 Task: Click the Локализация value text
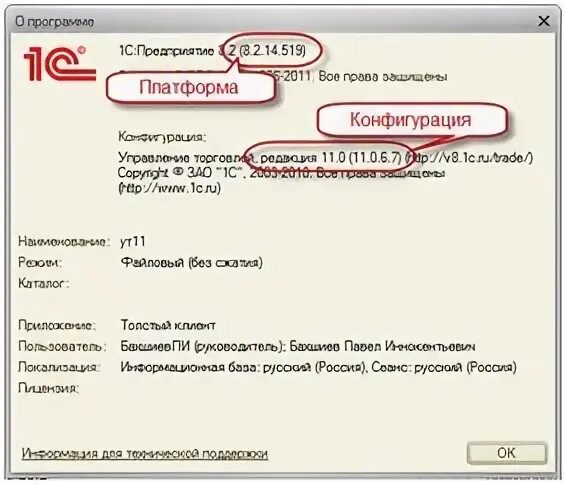[318, 367]
